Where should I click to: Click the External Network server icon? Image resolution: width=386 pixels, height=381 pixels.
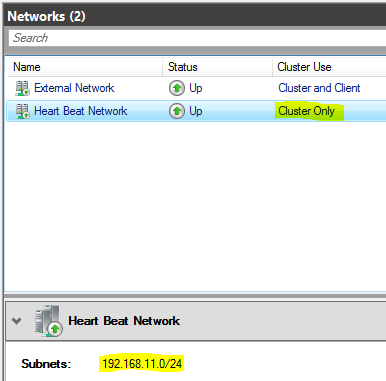(22, 88)
